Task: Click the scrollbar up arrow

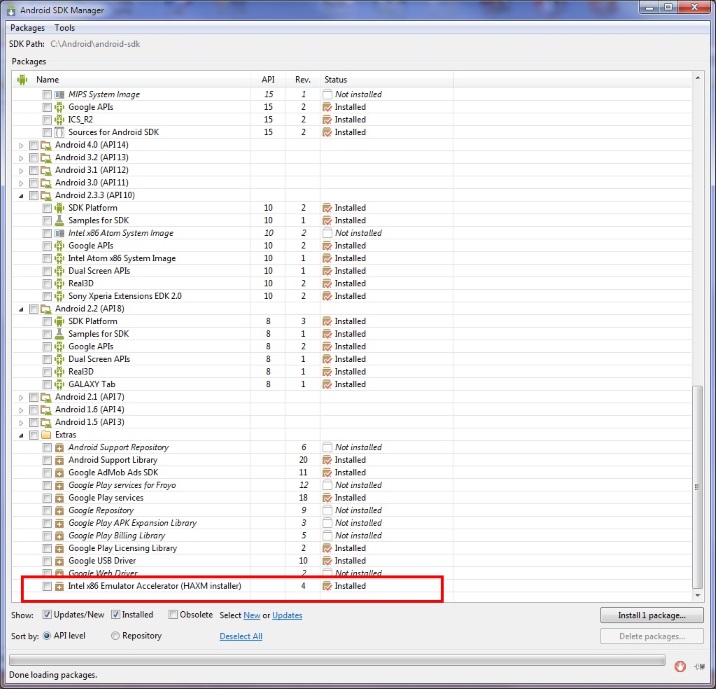Action: tap(697, 78)
